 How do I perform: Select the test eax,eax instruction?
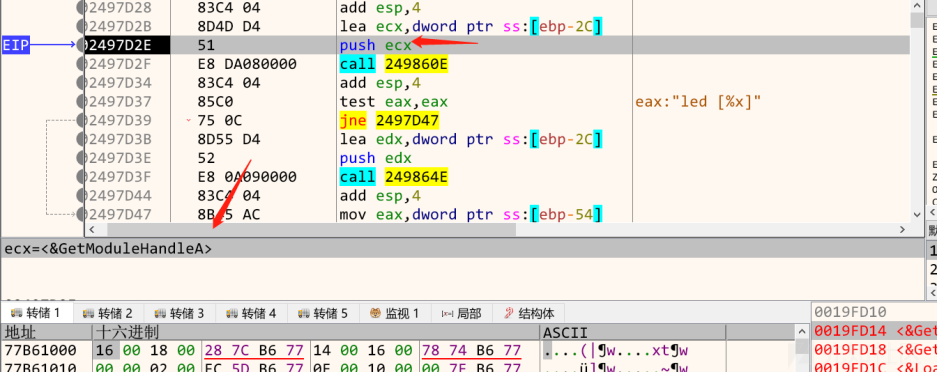click(x=393, y=102)
